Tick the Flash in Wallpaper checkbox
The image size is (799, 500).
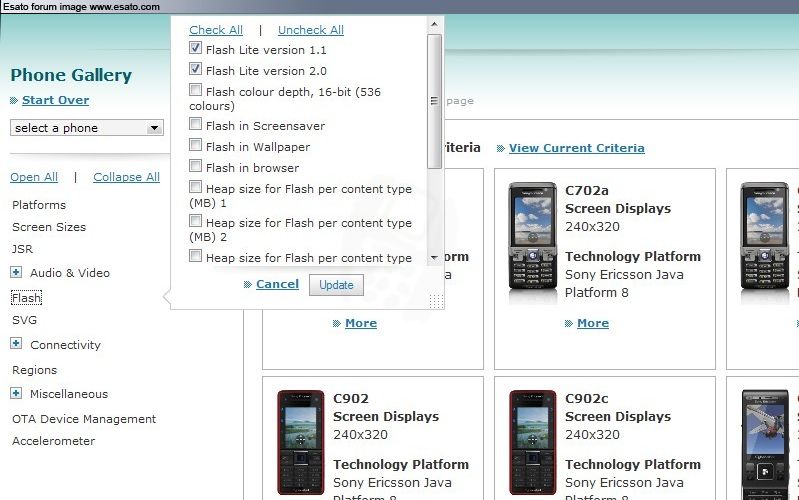195,145
